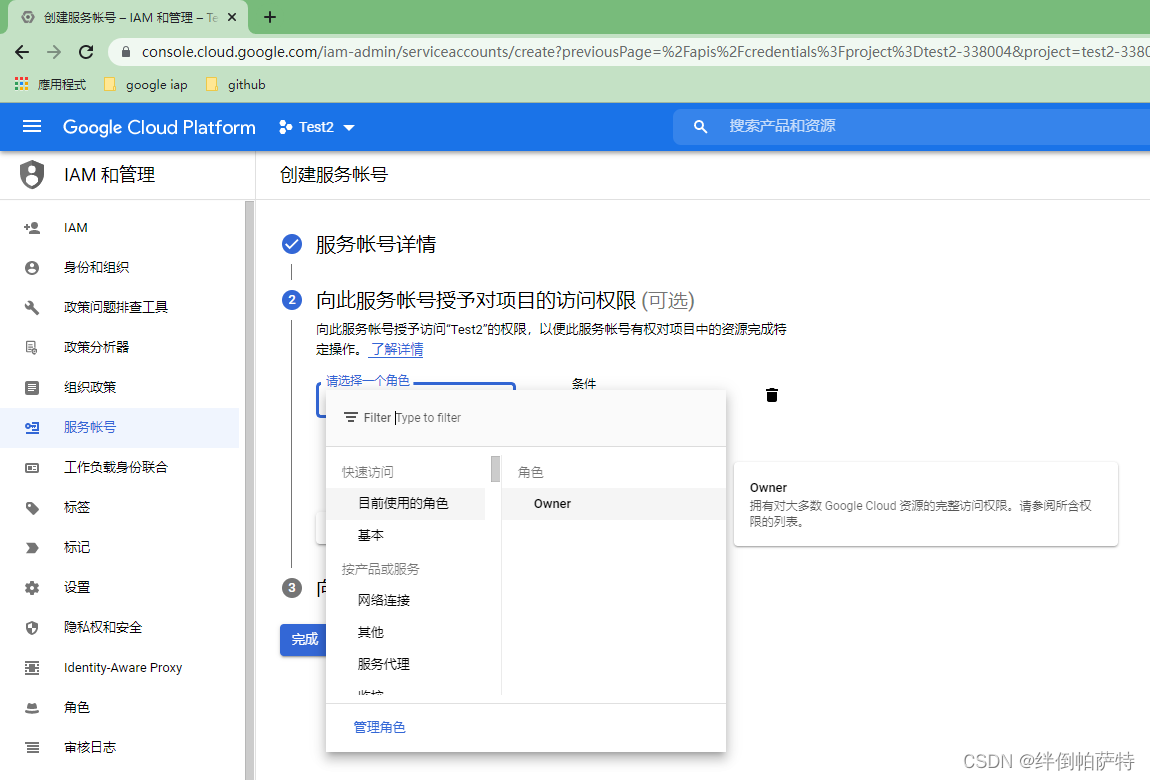
Task: Close the 创建服务帐号 browser tab
Action: point(232,17)
